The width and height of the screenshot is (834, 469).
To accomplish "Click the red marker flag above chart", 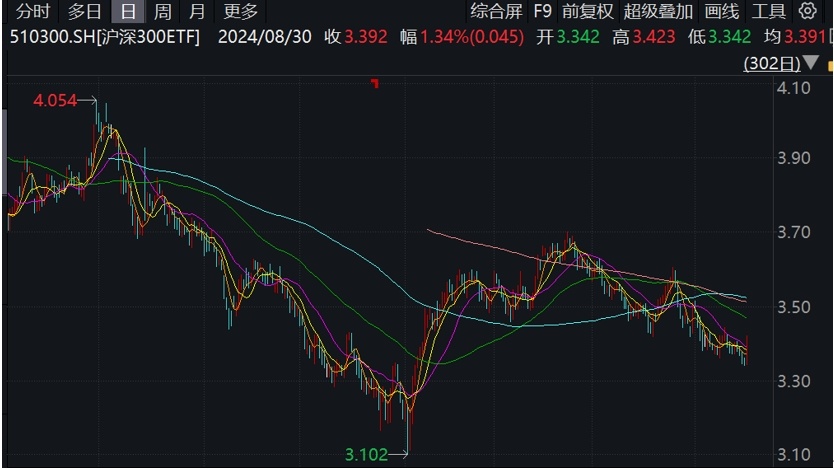I will coord(374,82).
